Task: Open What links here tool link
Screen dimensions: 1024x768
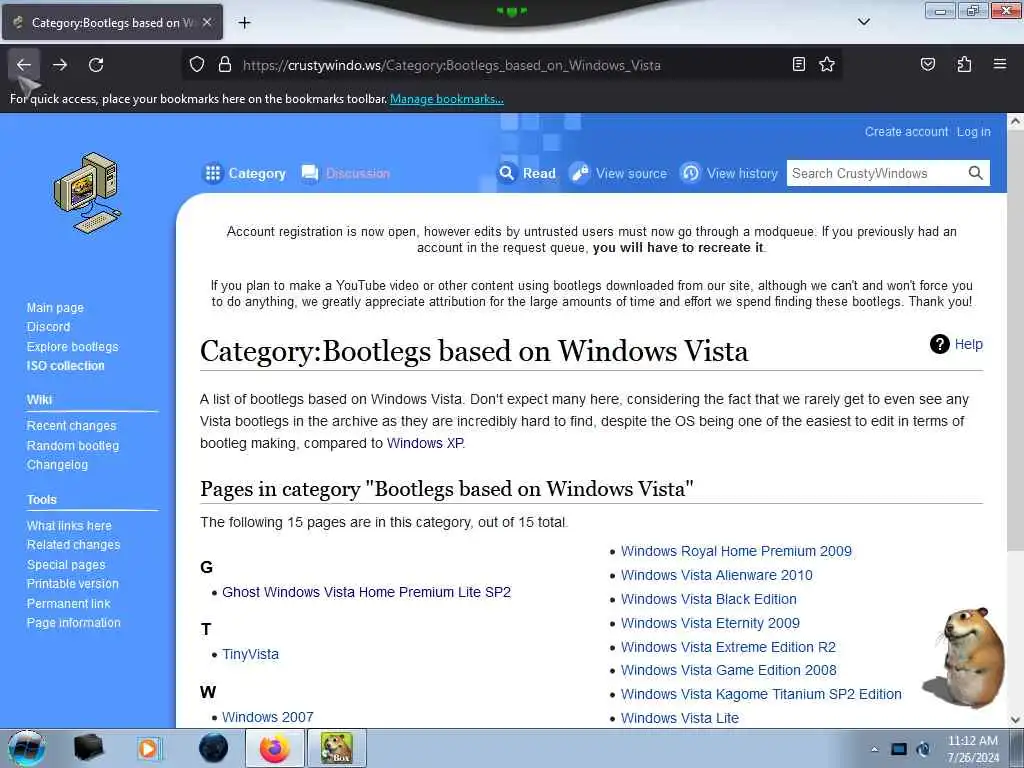Action: pyautogui.click(x=69, y=526)
